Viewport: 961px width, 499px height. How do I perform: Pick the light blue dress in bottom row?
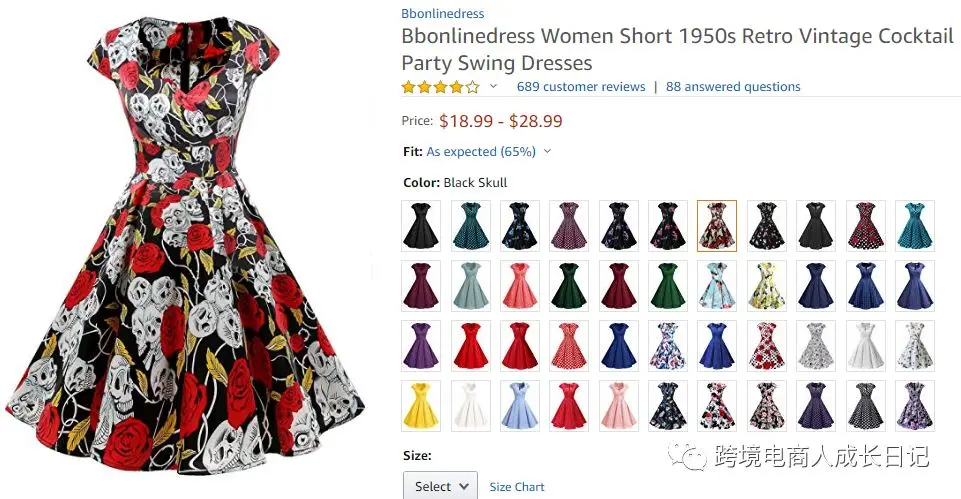click(520, 406)
